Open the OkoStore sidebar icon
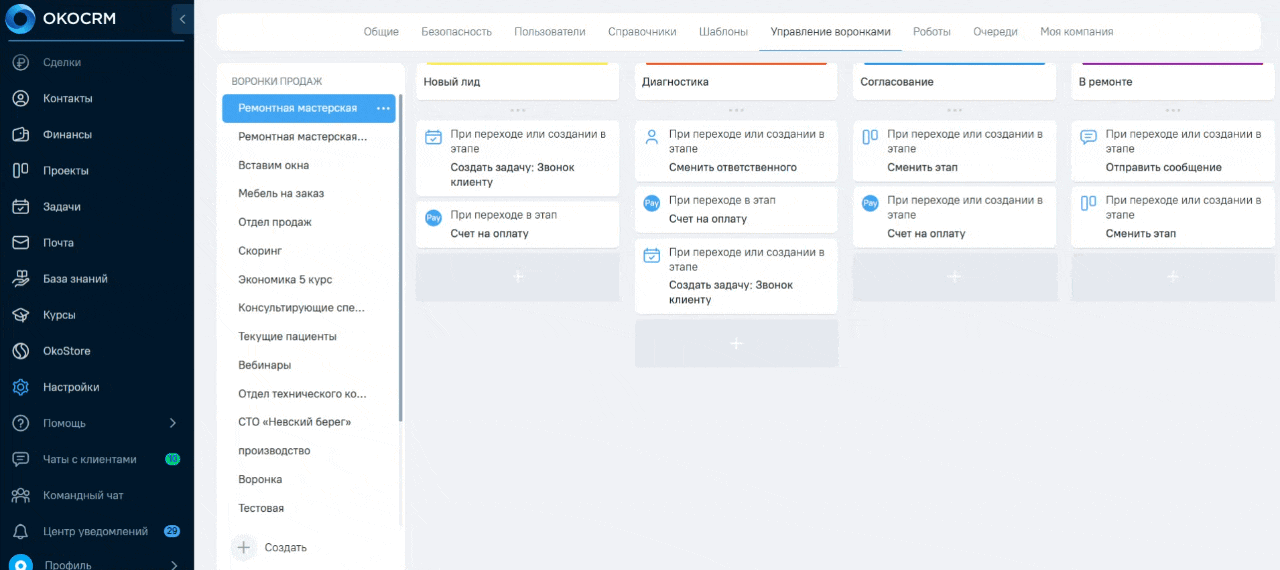This screenshot has width=1280, height=570. tap(20, 351)
